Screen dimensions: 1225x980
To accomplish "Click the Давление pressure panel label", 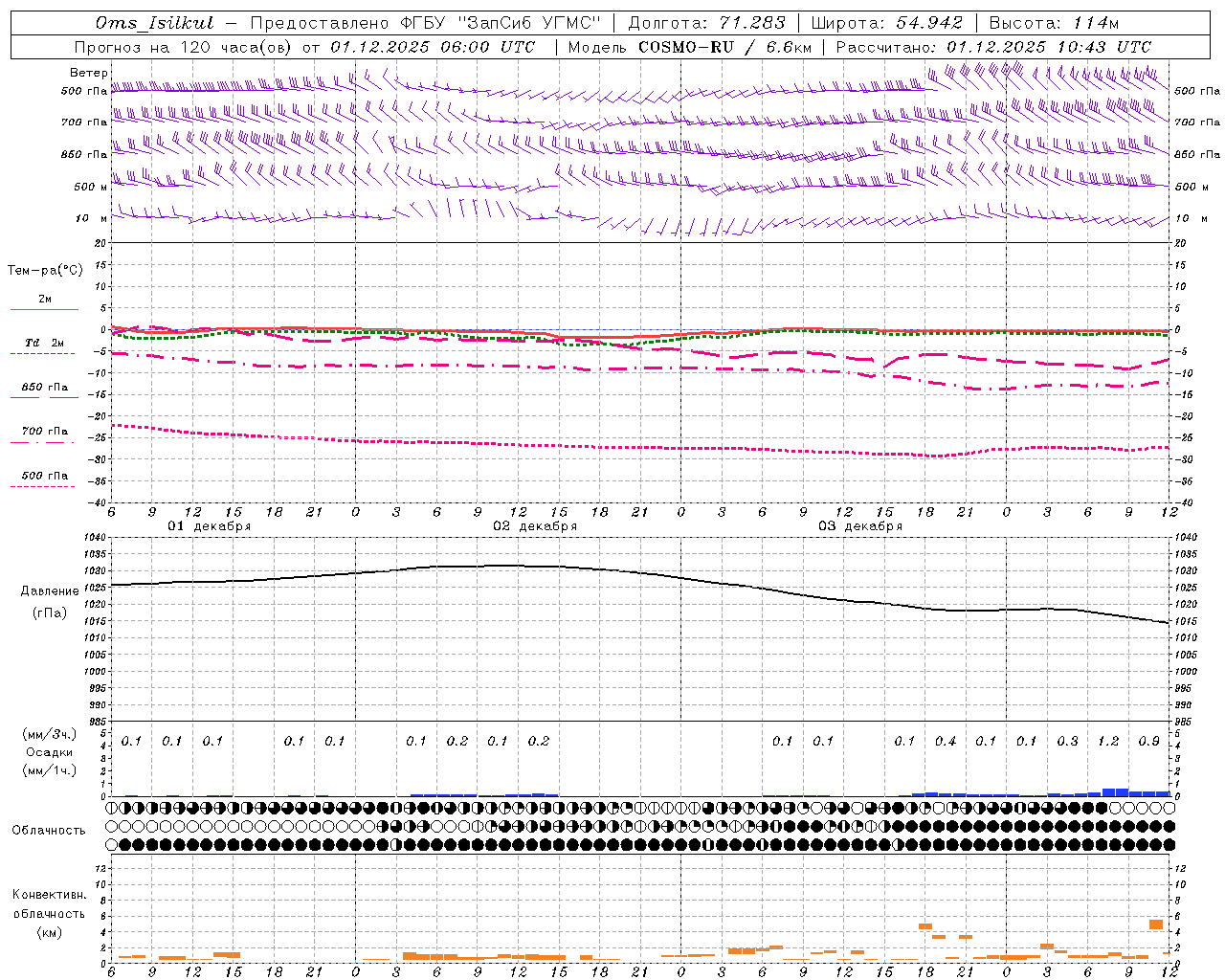I will [x=50, y=591].
